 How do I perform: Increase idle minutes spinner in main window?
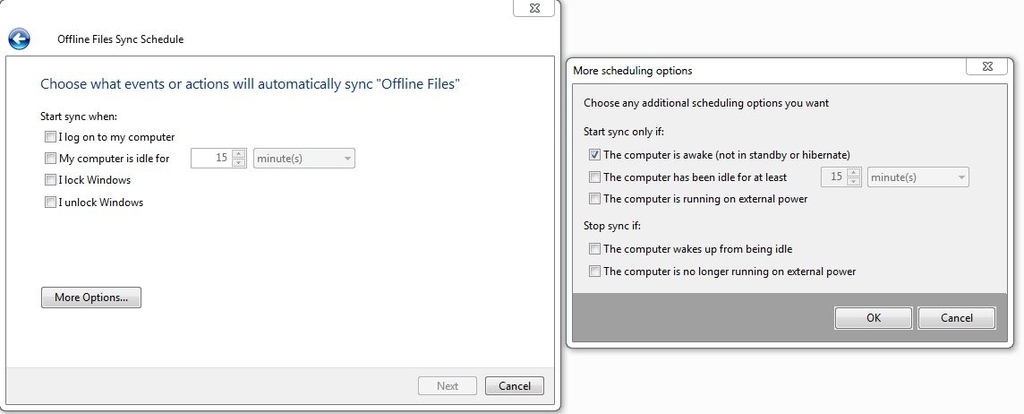point(239,154)
